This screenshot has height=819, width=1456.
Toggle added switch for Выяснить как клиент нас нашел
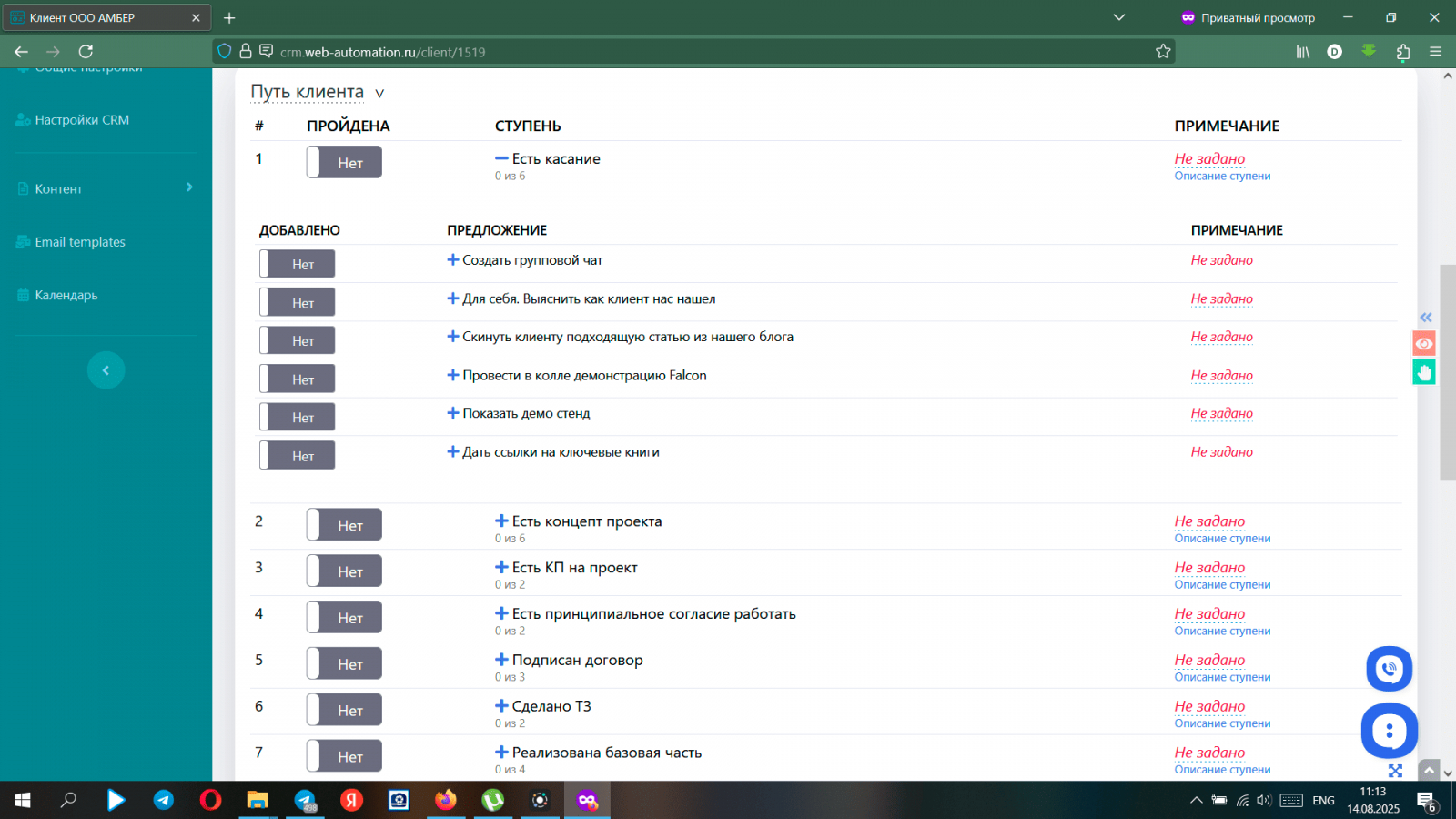[x=297, y=302]
